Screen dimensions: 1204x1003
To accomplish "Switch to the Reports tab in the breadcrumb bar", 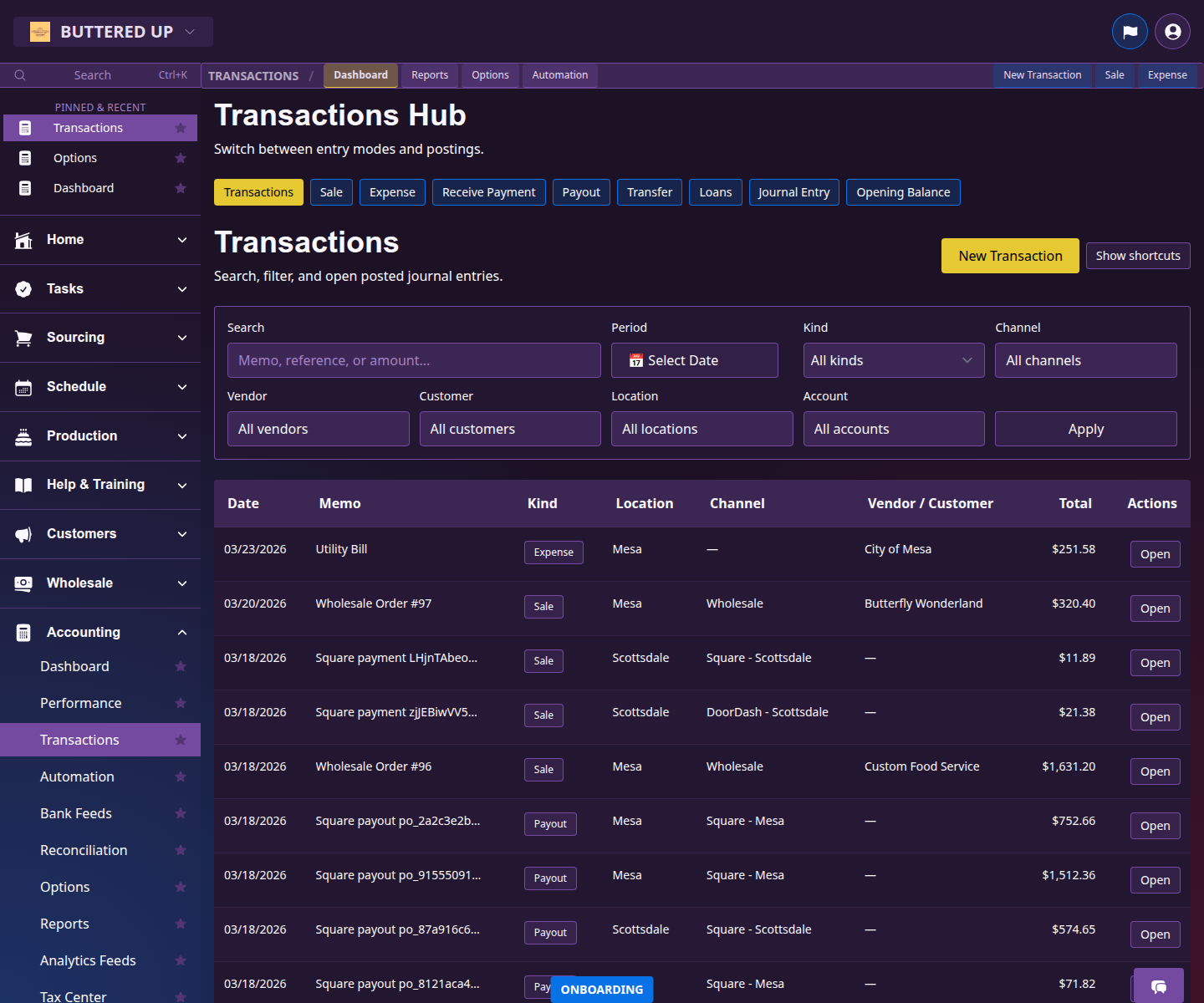I will (429, 75).
